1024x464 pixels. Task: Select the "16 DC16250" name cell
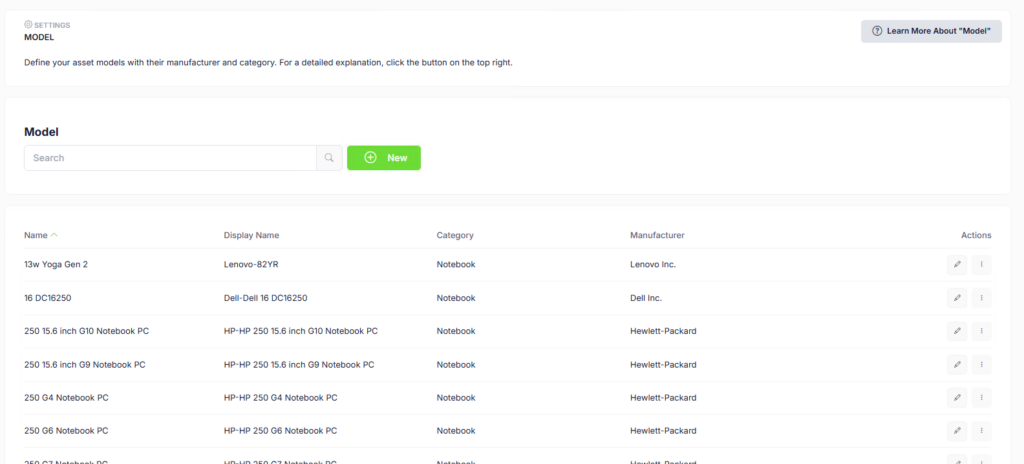pos(49,298)
